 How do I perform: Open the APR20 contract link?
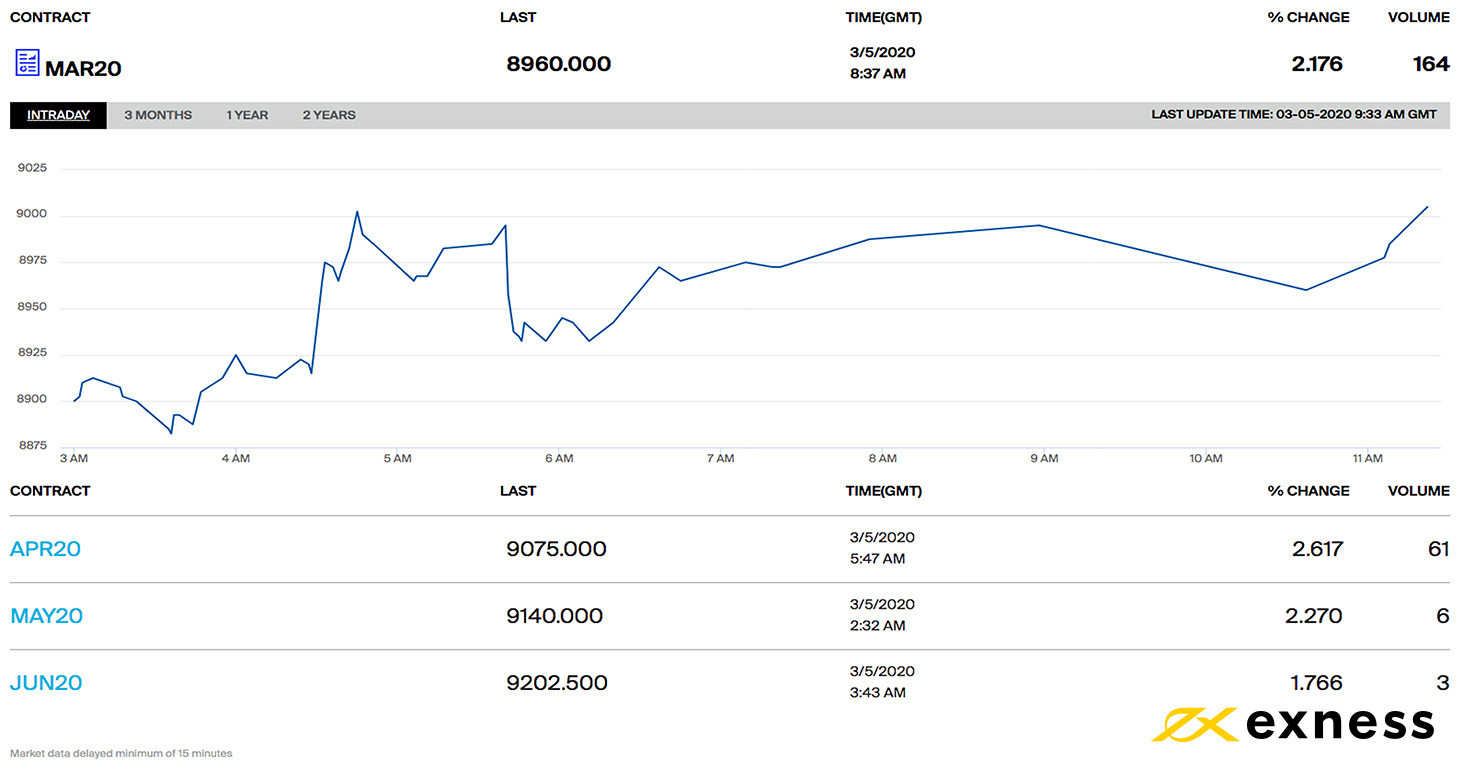coord(45,549)
